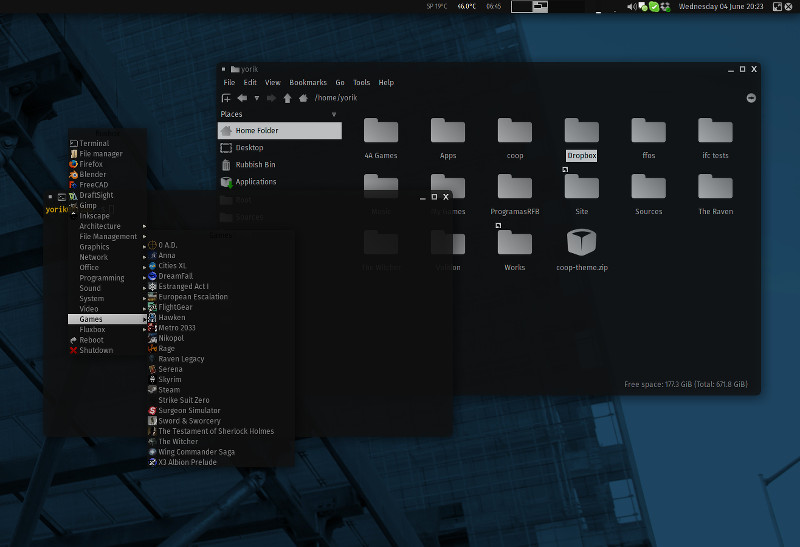Click the volume speaker icon in system tray
Viewport: 800px width, 547px height.
pos(632,7)
